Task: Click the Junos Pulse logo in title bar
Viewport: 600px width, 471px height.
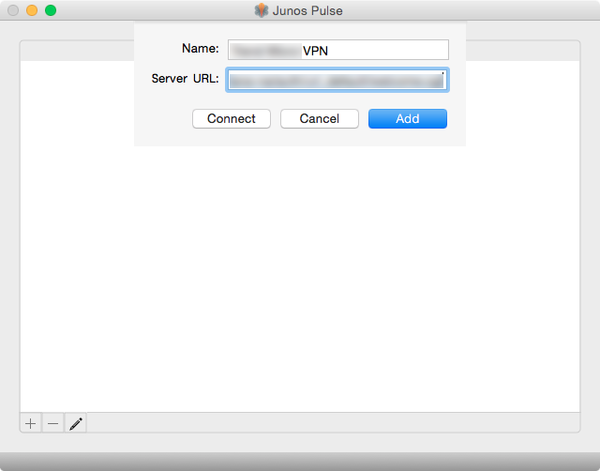Action: [261, 10]
